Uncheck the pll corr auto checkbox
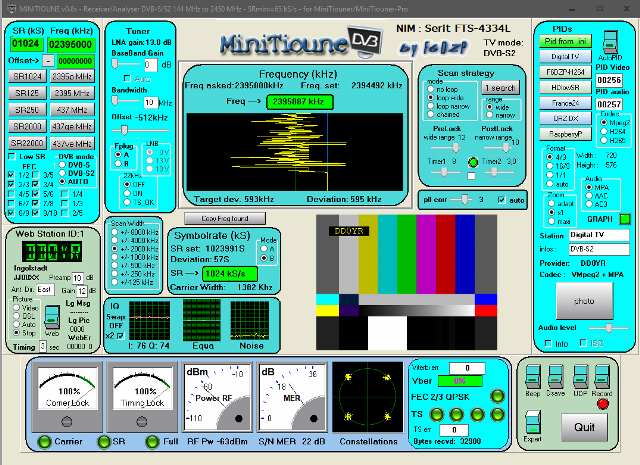 [x=501, y=200]
